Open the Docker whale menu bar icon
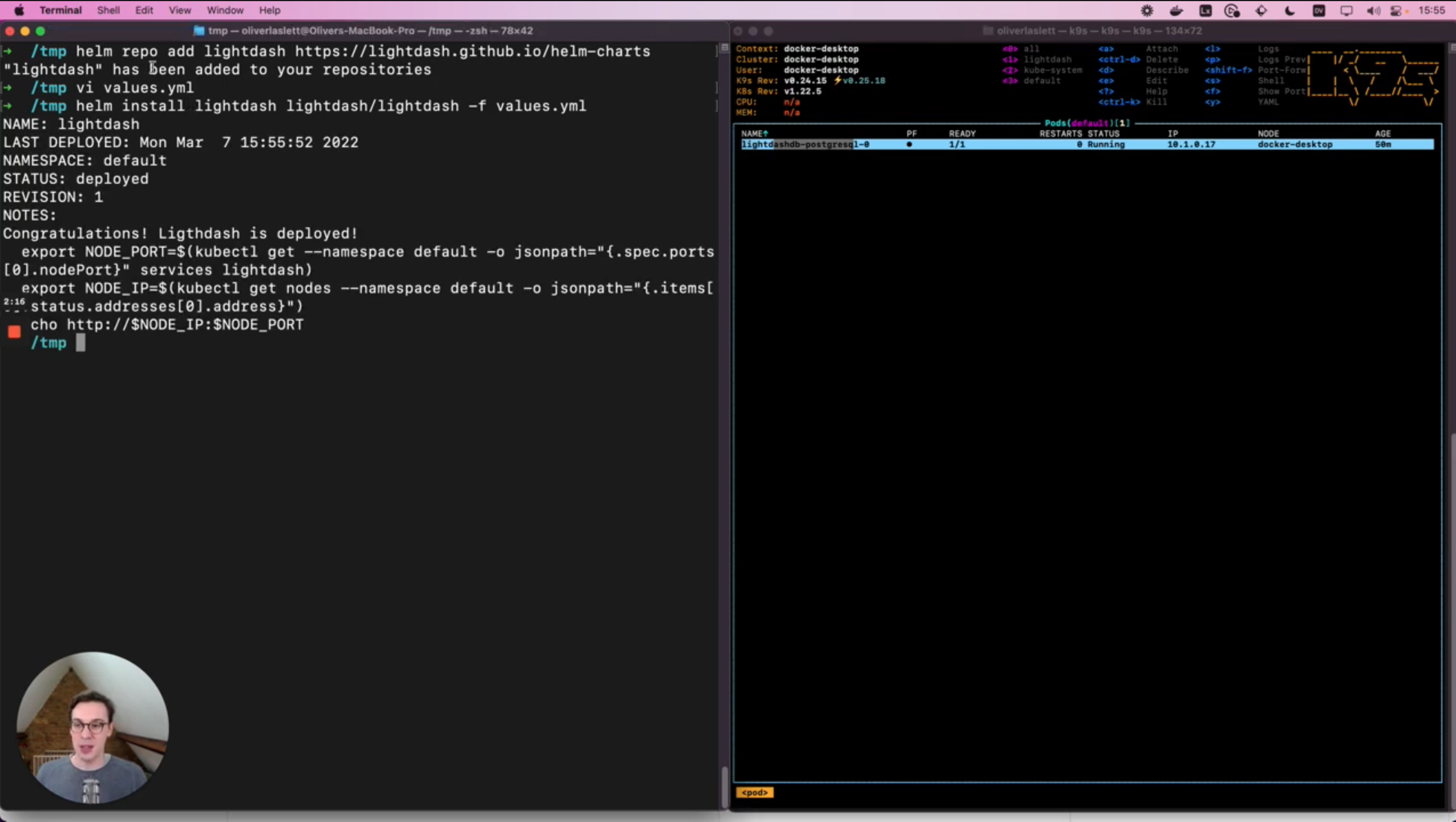The width and height of the screenshot is (1456, 822). [1176, 10]
